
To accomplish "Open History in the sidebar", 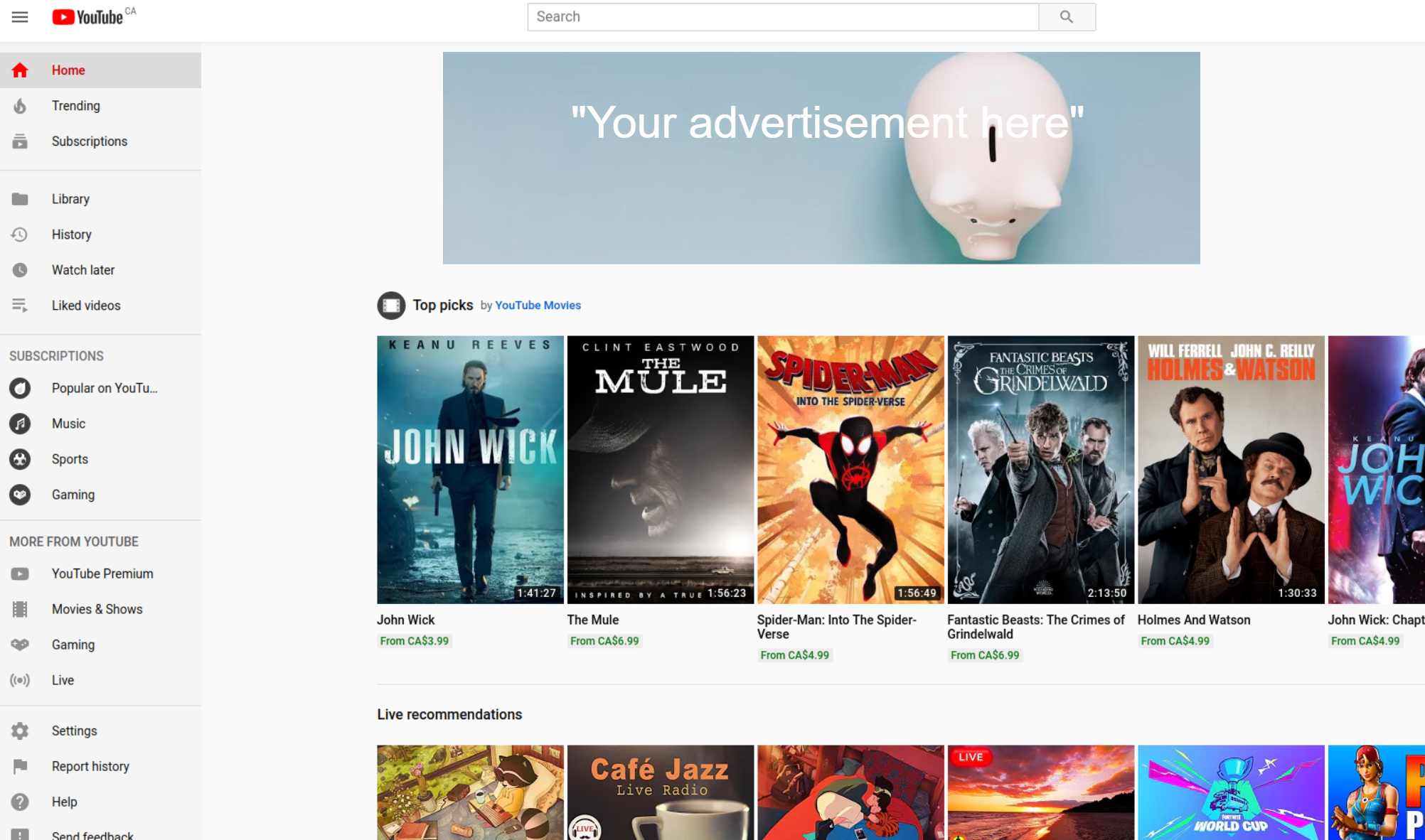I will tap(100, 235).
